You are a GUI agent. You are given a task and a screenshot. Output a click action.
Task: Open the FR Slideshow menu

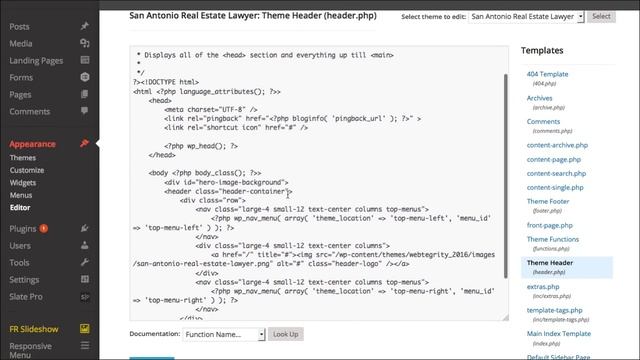(x=33, y=329)
